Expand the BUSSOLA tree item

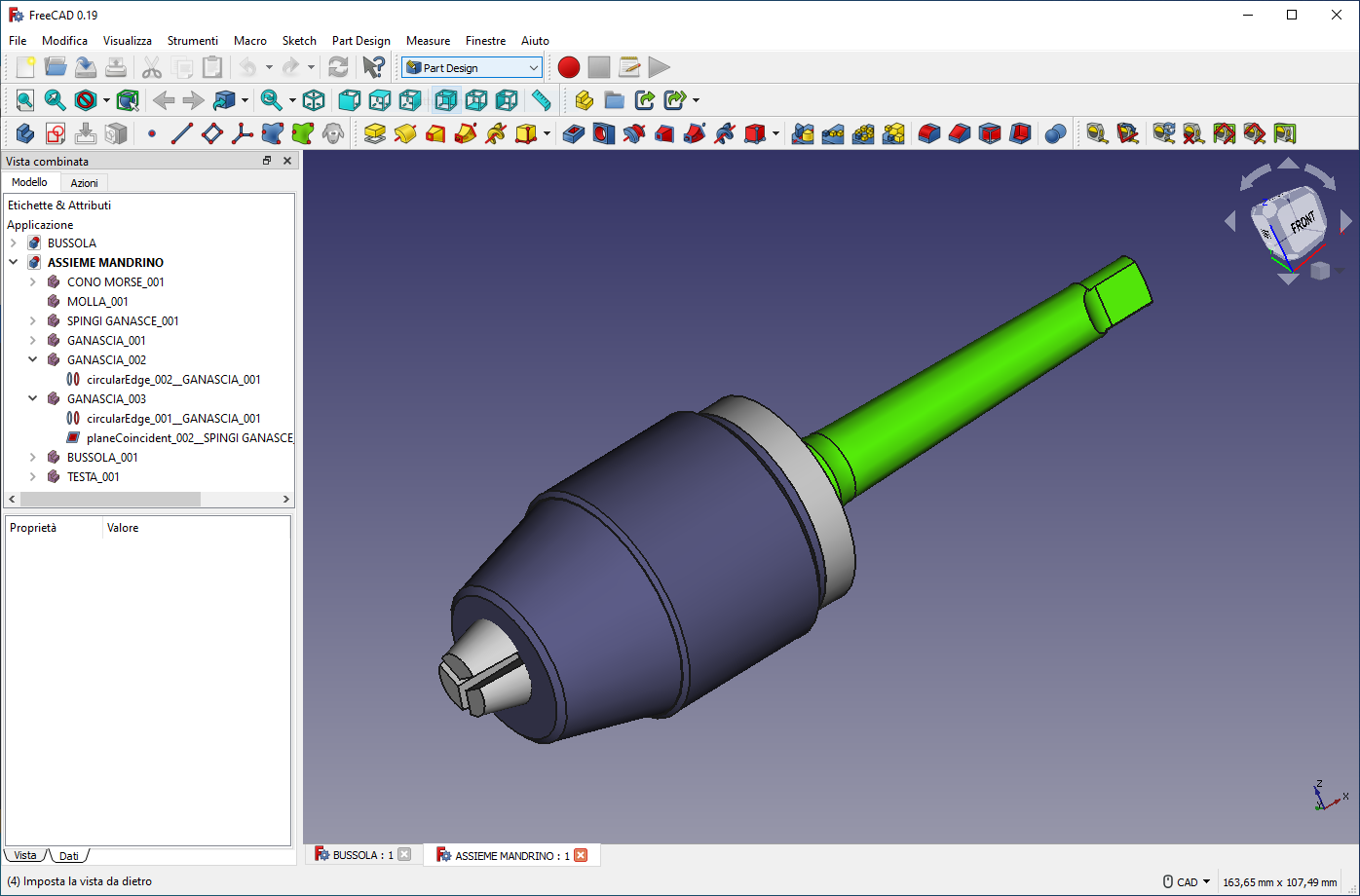coord(14,243)
